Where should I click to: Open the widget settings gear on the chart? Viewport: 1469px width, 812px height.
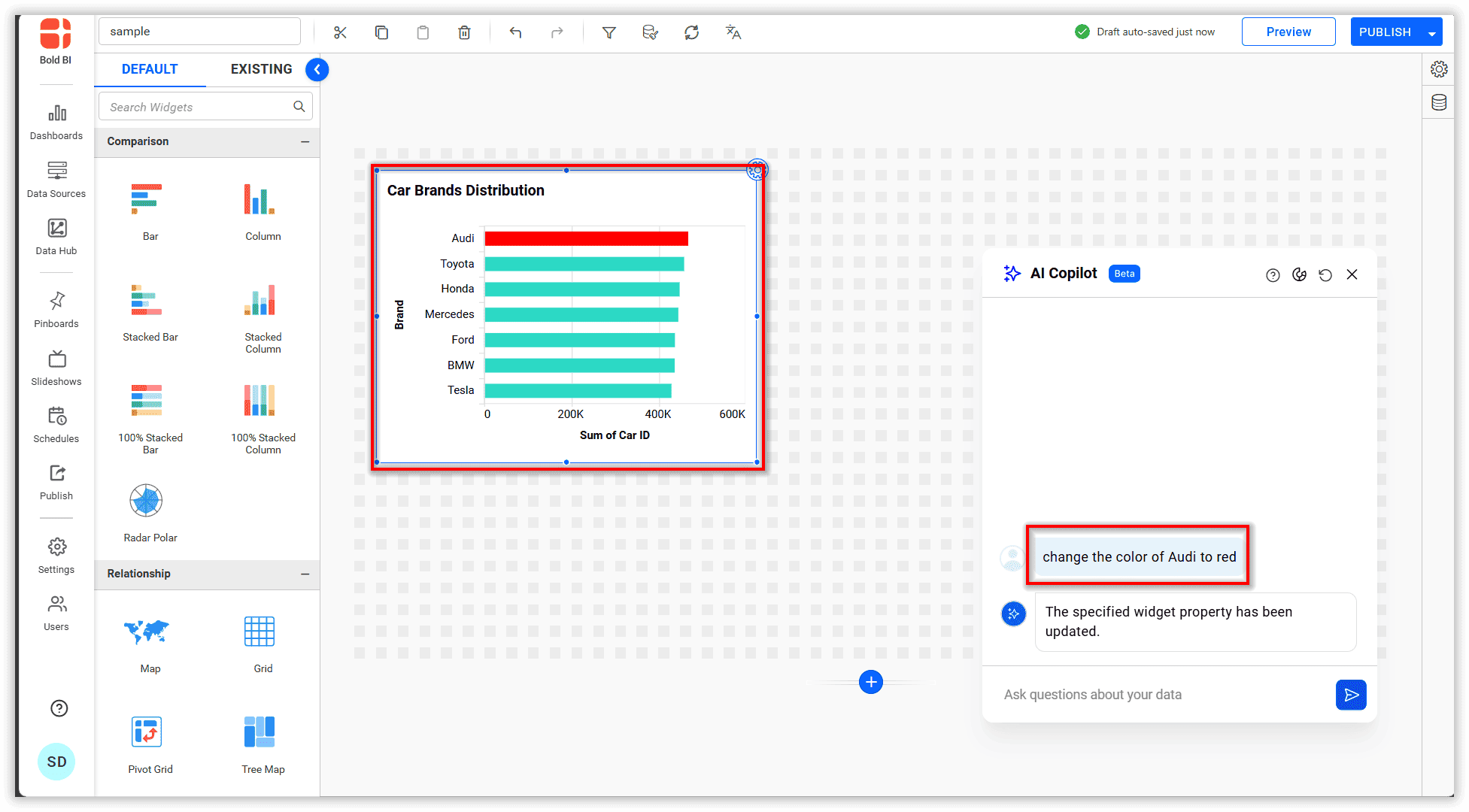point(756,170)
